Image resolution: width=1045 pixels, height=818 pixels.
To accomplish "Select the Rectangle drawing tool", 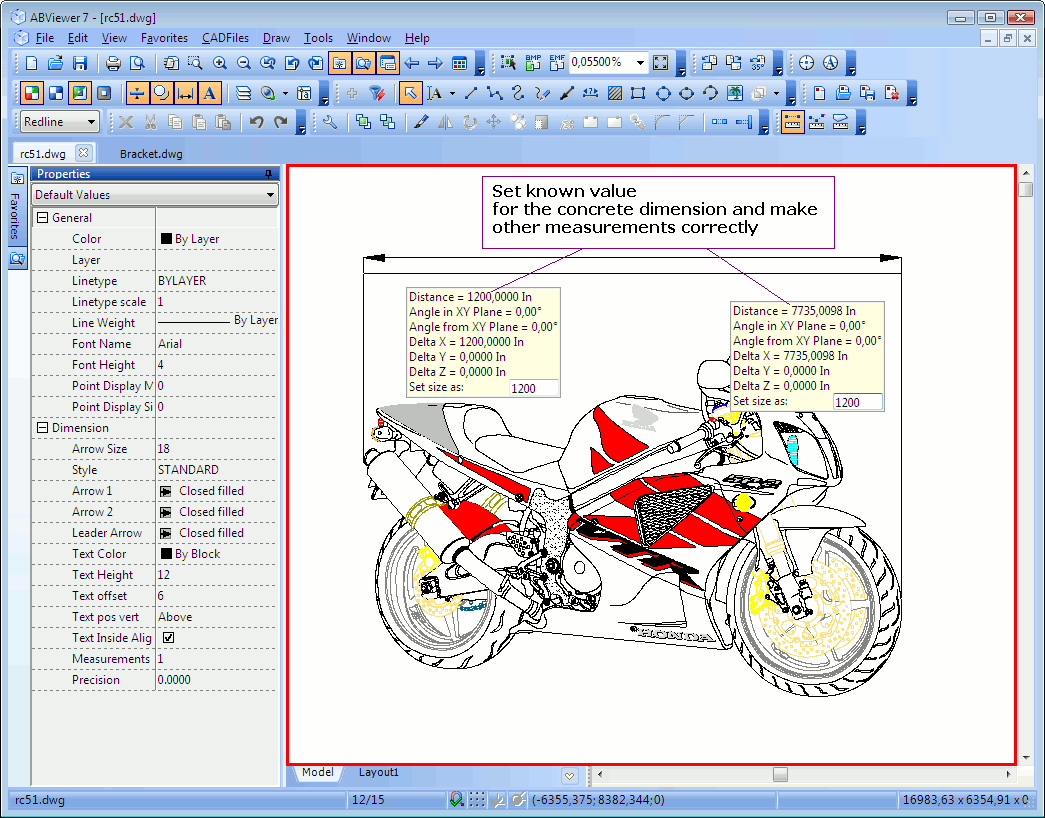I will click(x=638, y=93).
